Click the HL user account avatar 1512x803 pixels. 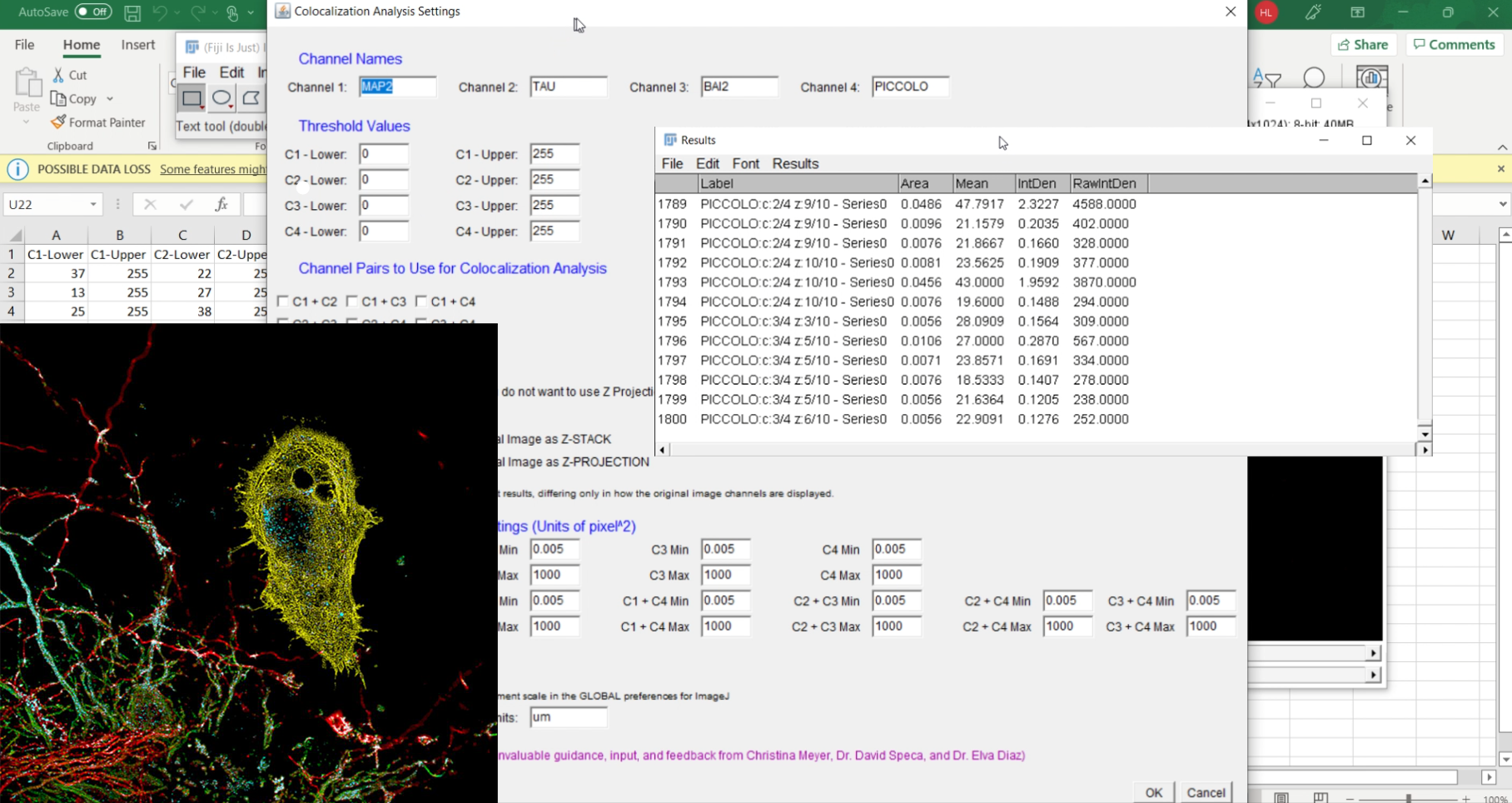1266,12
